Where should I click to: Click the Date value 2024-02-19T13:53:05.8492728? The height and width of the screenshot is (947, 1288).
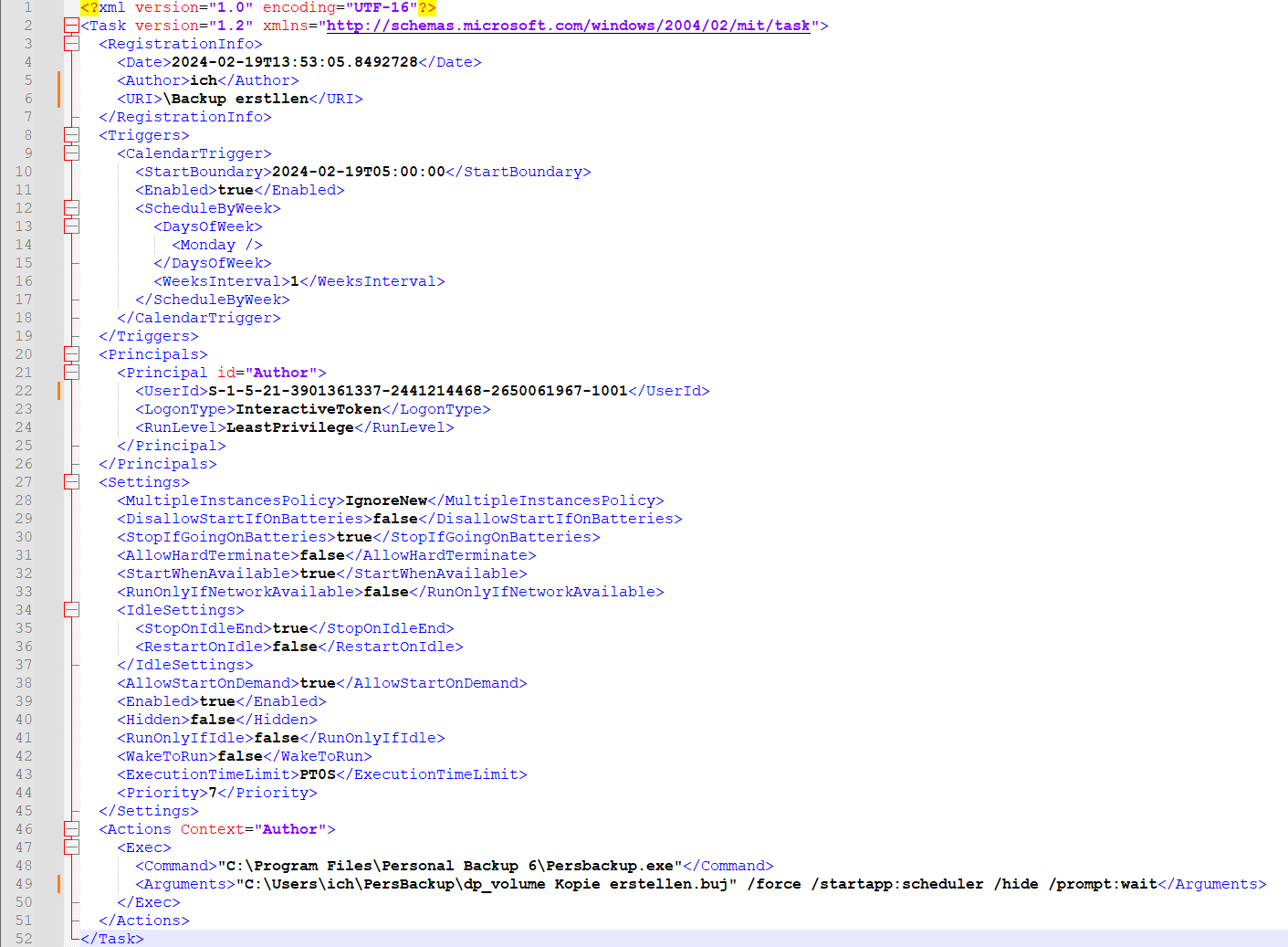tap(295, 62)
